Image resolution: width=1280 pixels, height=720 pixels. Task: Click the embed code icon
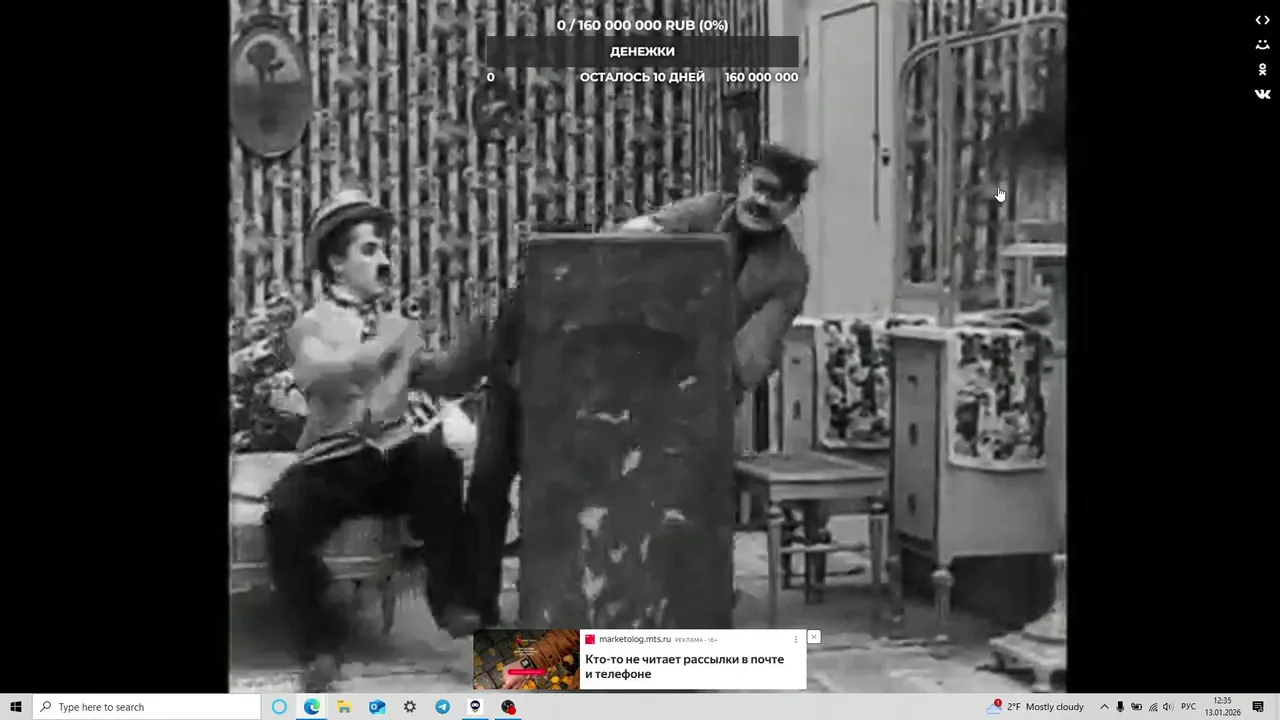[1262, 20]
